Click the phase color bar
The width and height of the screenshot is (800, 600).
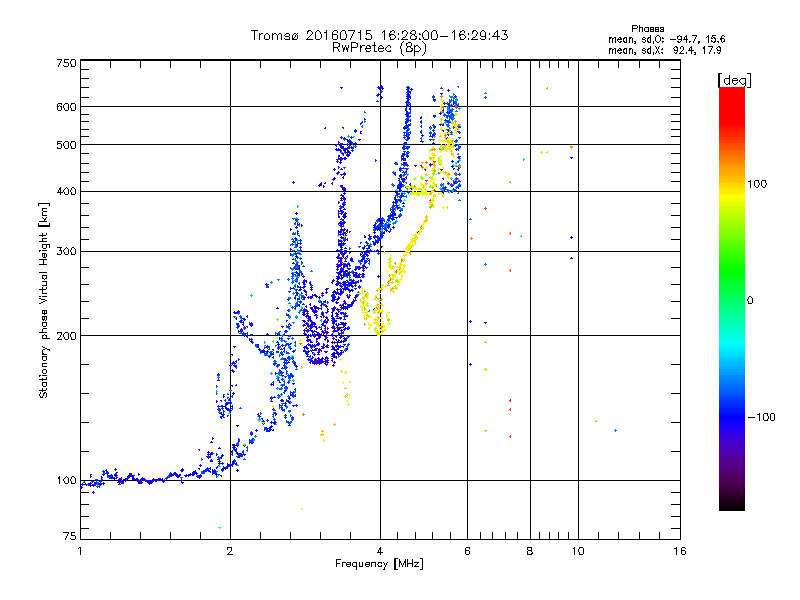[x=732, y=298]
